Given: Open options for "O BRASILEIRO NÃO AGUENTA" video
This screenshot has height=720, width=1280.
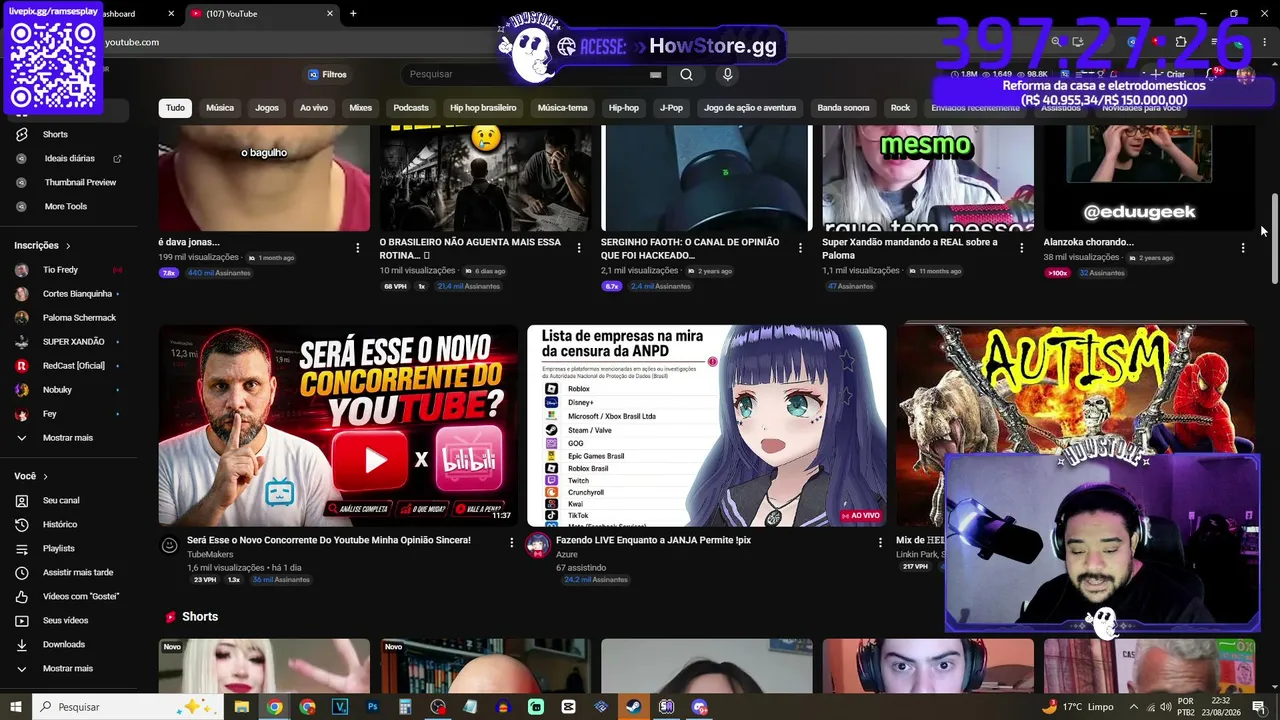Looking at the screenshot, I should tap(579, 247).
